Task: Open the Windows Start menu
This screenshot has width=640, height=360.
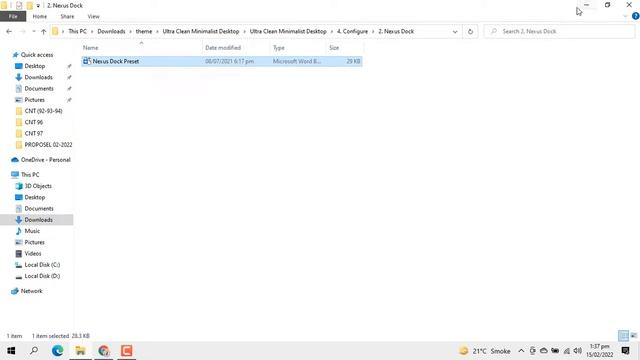Action: click(11, 351)
